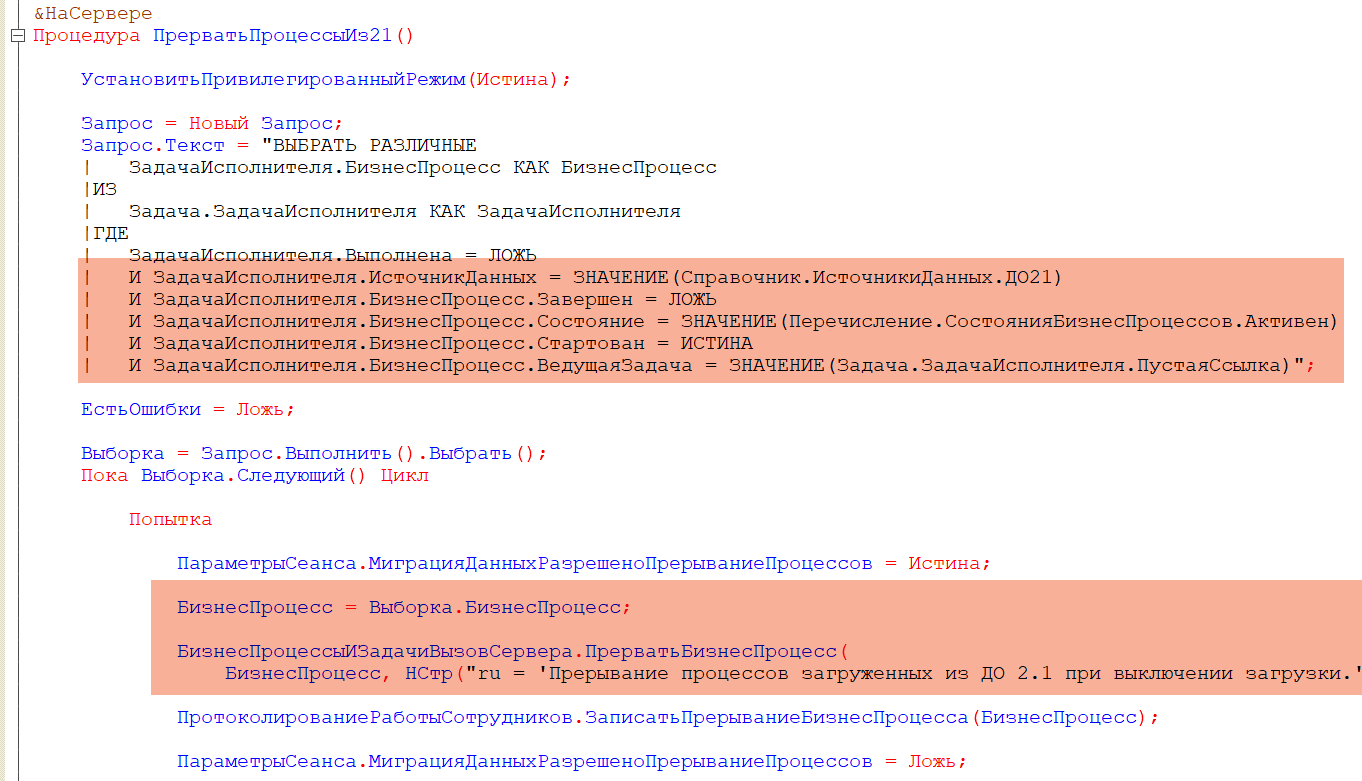
Task: Click the Запрос.Выполнить() call
Action: [267, 454]
